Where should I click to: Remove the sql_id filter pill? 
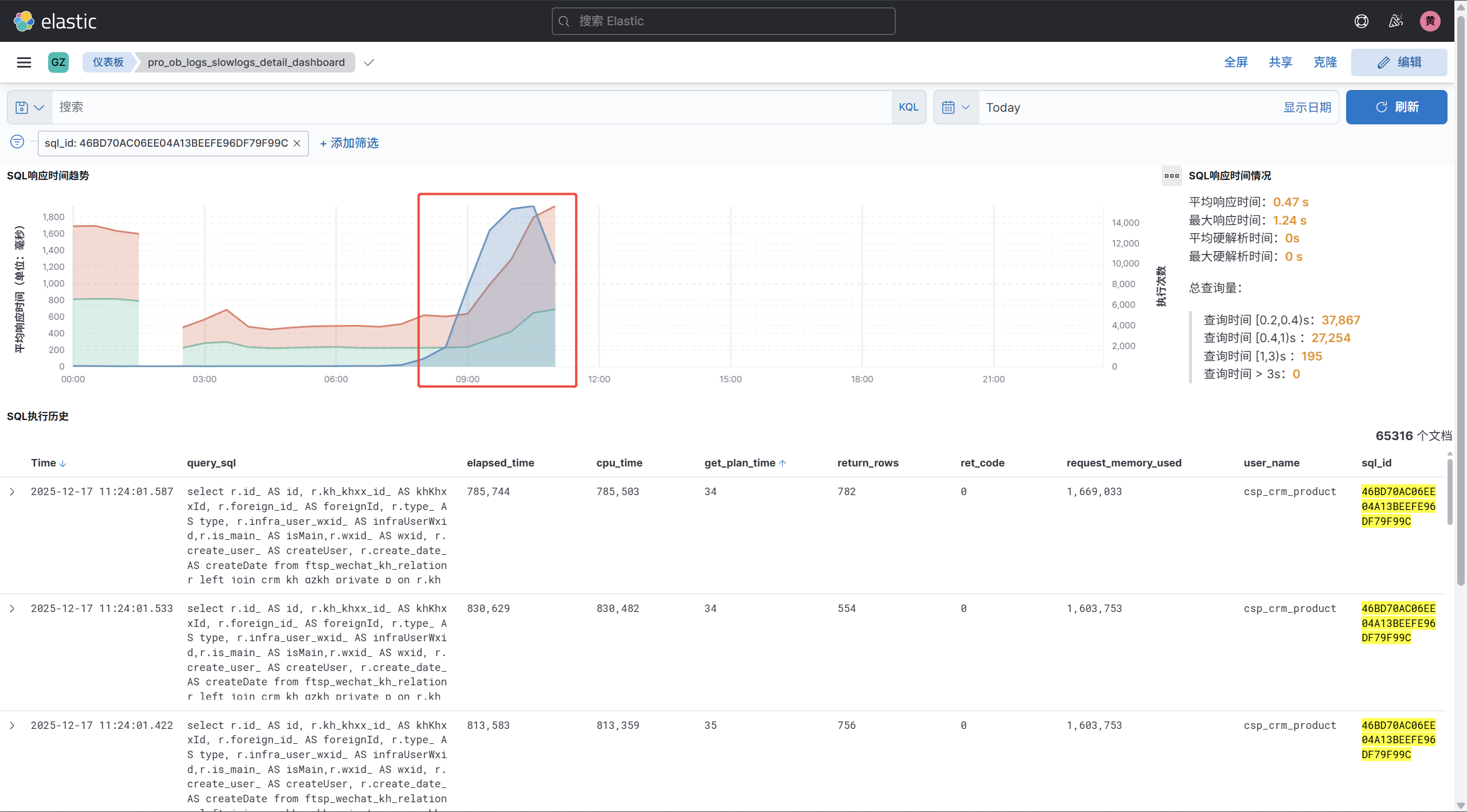coord(297,143)
